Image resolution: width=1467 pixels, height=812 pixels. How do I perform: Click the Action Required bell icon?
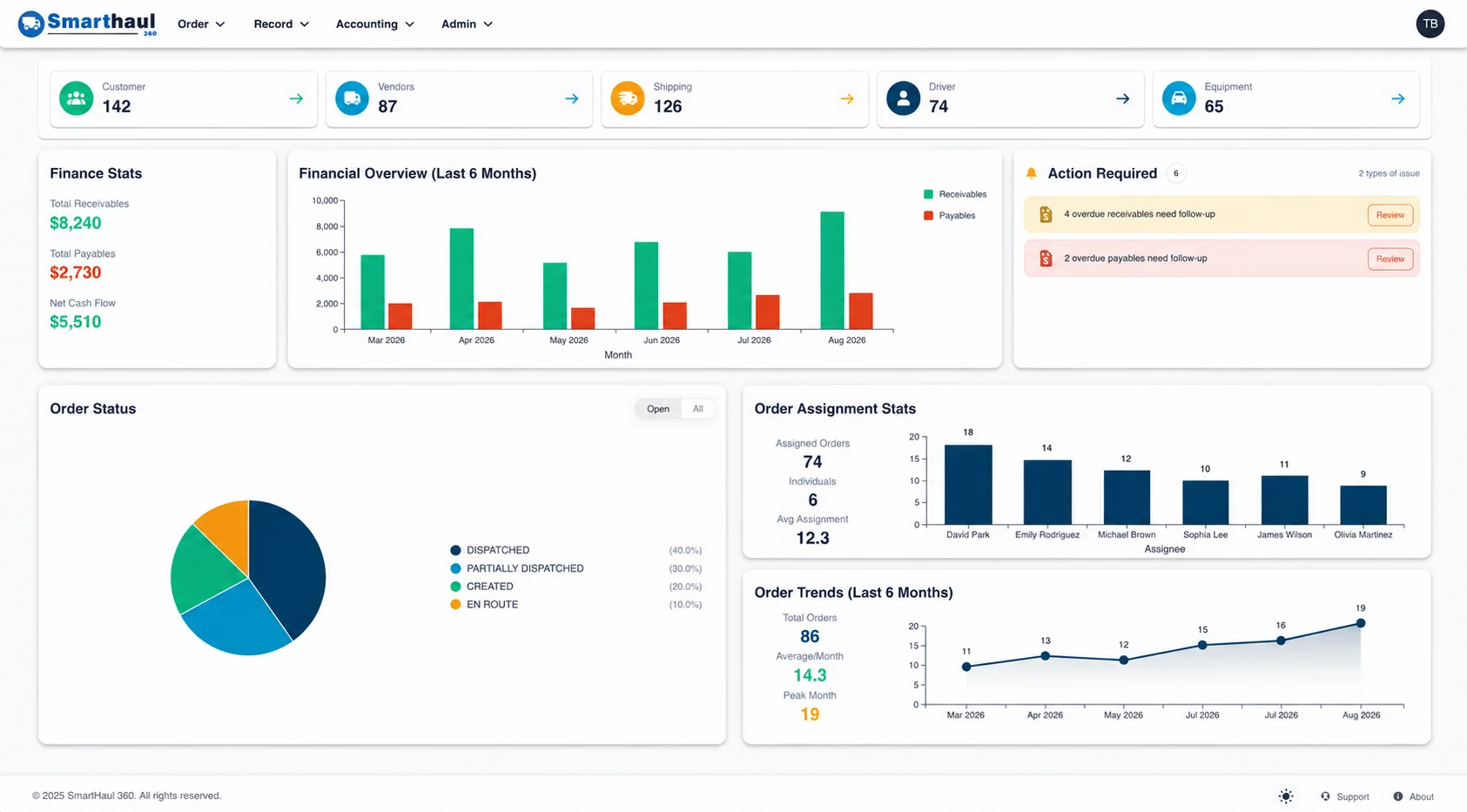1032,173
